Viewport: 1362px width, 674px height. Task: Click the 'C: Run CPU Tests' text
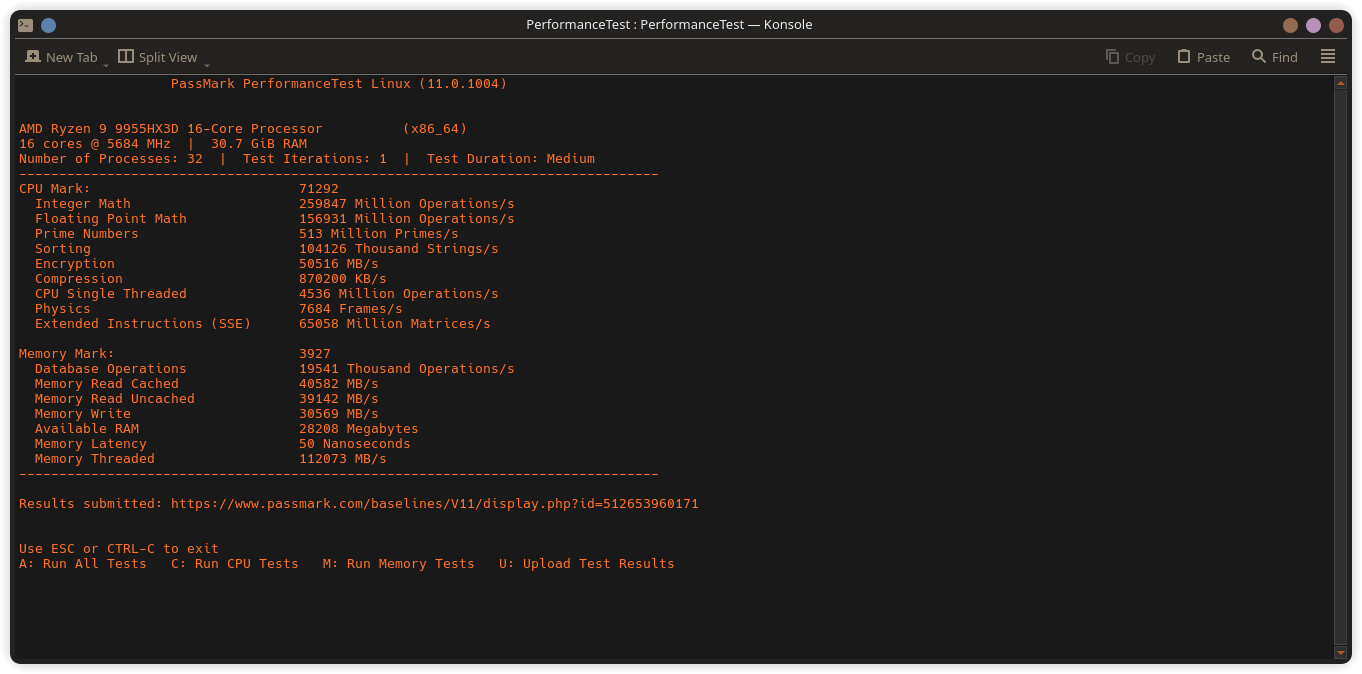[x=235, y=564]
